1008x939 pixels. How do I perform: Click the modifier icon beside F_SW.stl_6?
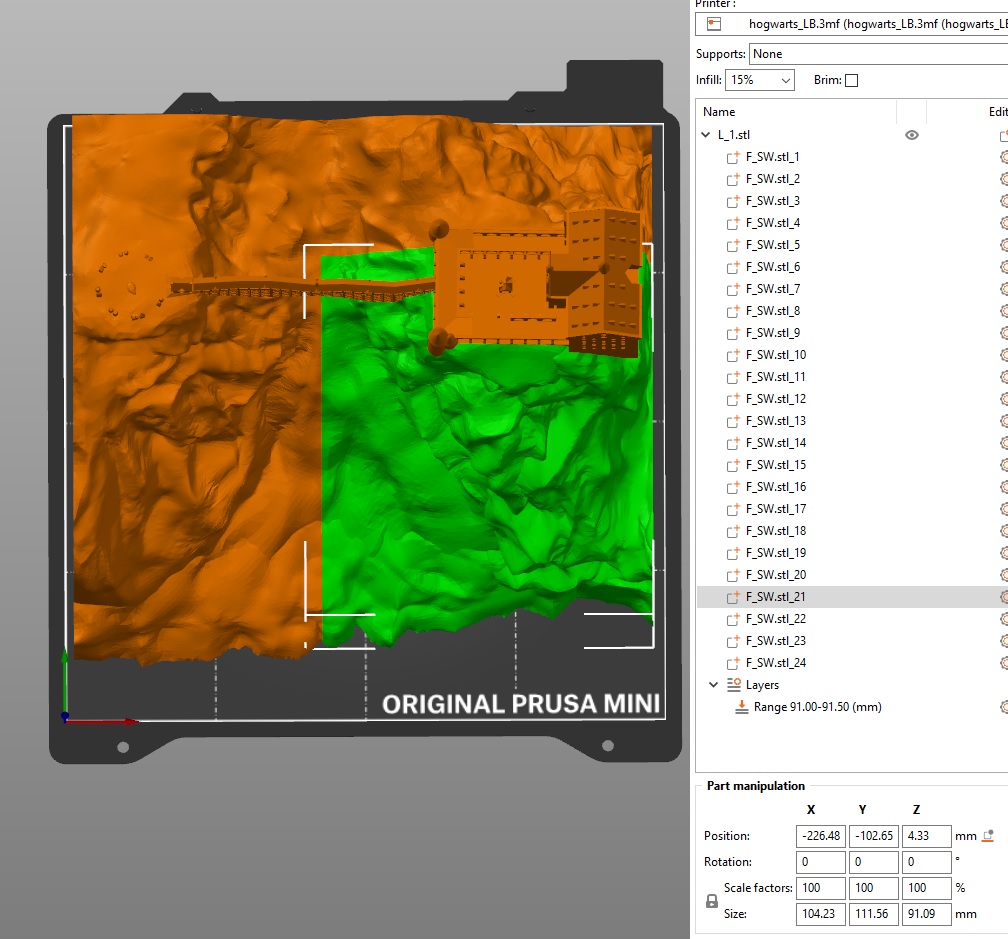(x=733, y=267)
